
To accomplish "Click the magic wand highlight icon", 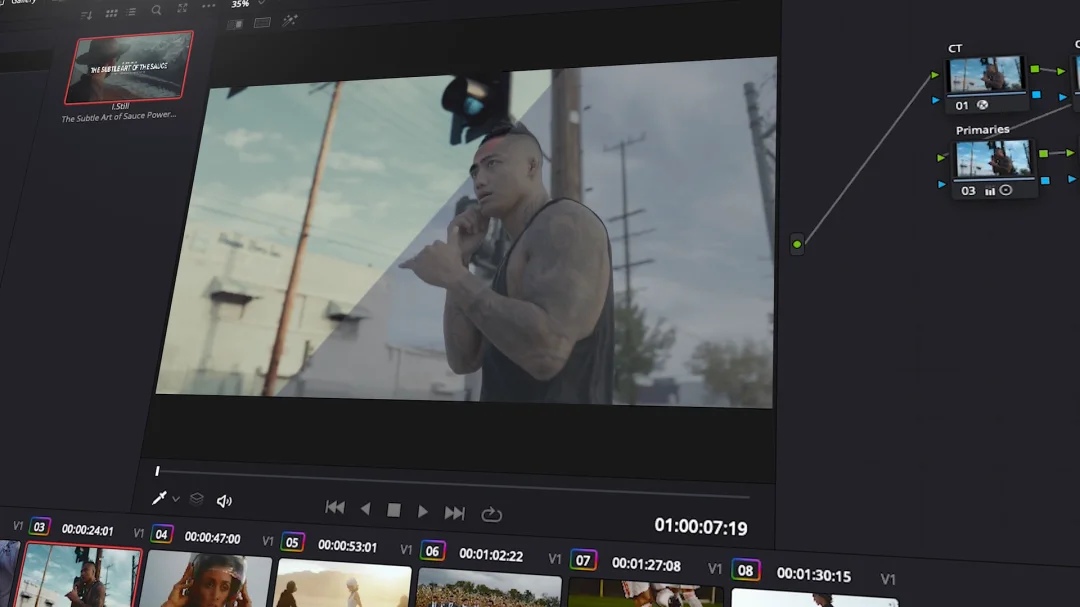I will click(289, 21).
